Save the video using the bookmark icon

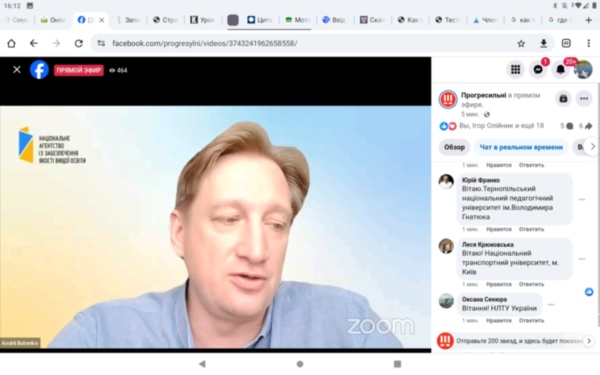pos(563,99)
